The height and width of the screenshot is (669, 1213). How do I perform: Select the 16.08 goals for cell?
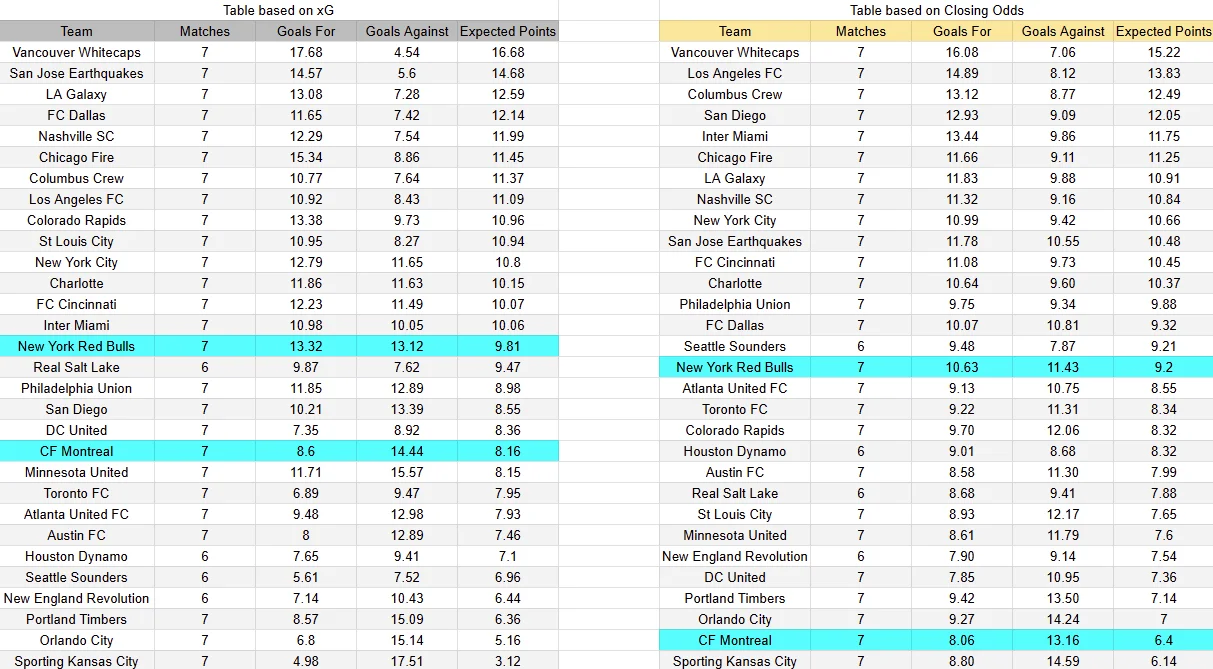(x=962, y=52)
